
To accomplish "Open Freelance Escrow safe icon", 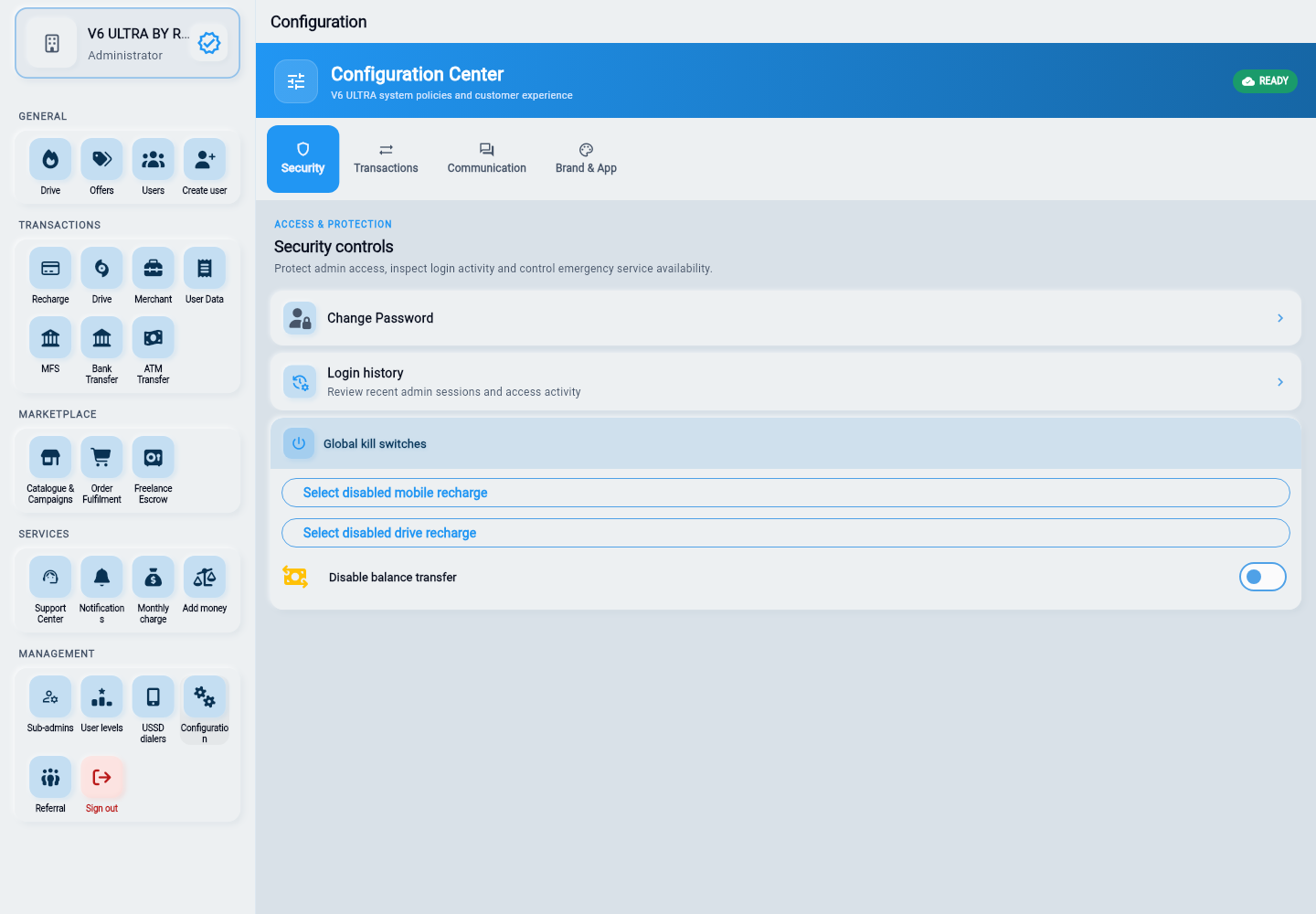I will pyautogui.click(x=153, y=458).
